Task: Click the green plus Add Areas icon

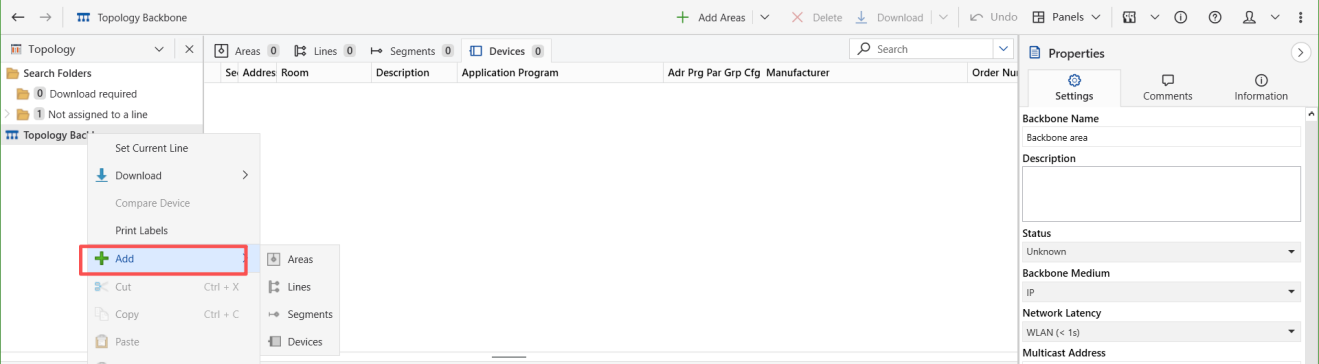Action: click(x=683, y=17)
